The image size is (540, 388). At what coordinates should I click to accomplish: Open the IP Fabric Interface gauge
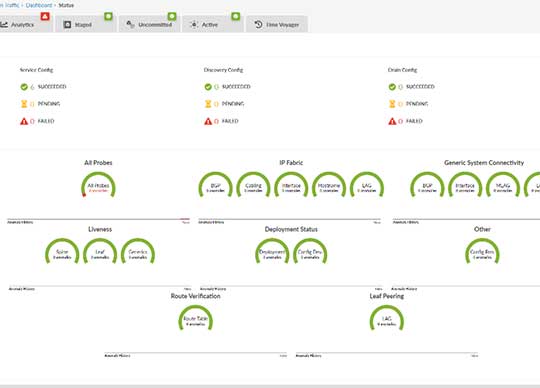(291, 186)
